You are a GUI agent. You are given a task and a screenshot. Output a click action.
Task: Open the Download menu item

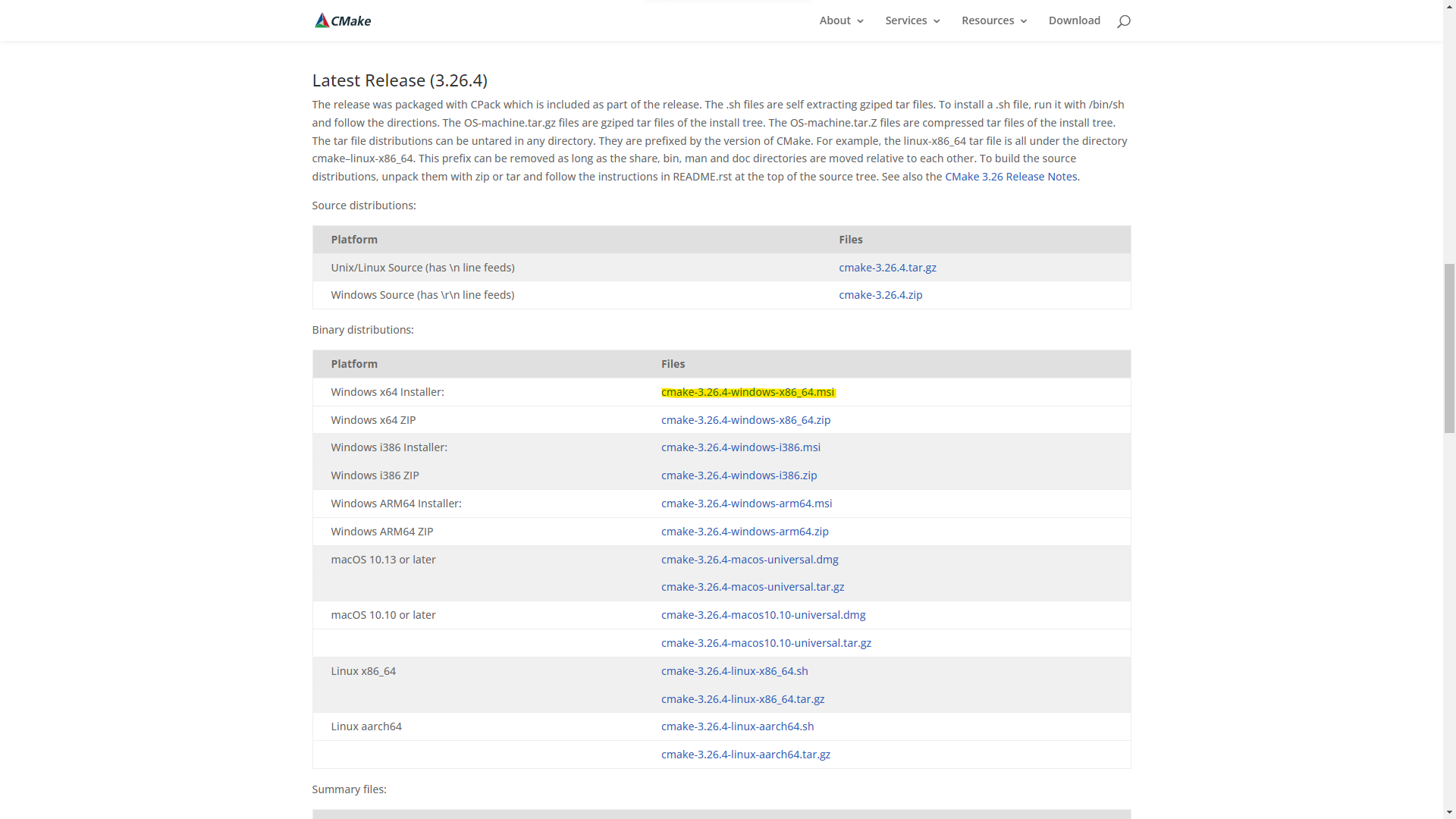[1074, 20]
